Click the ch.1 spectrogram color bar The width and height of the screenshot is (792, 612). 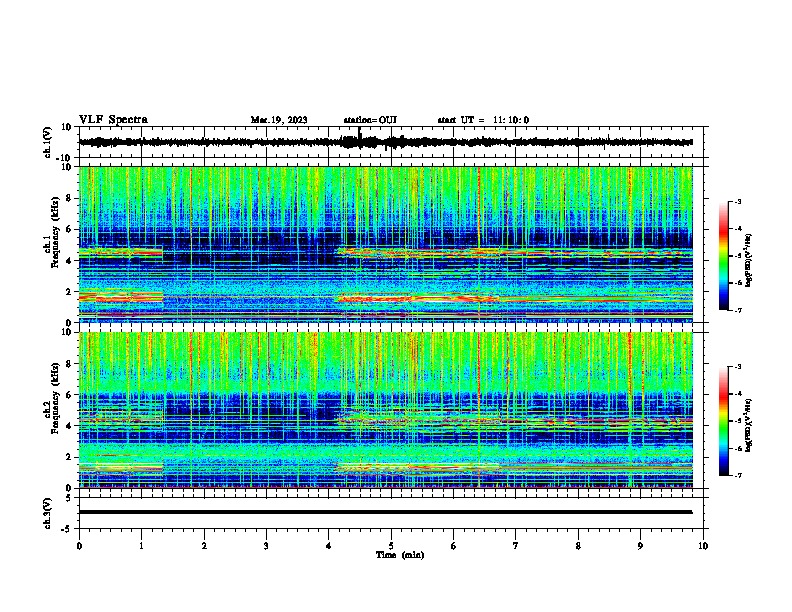point(723,256)
